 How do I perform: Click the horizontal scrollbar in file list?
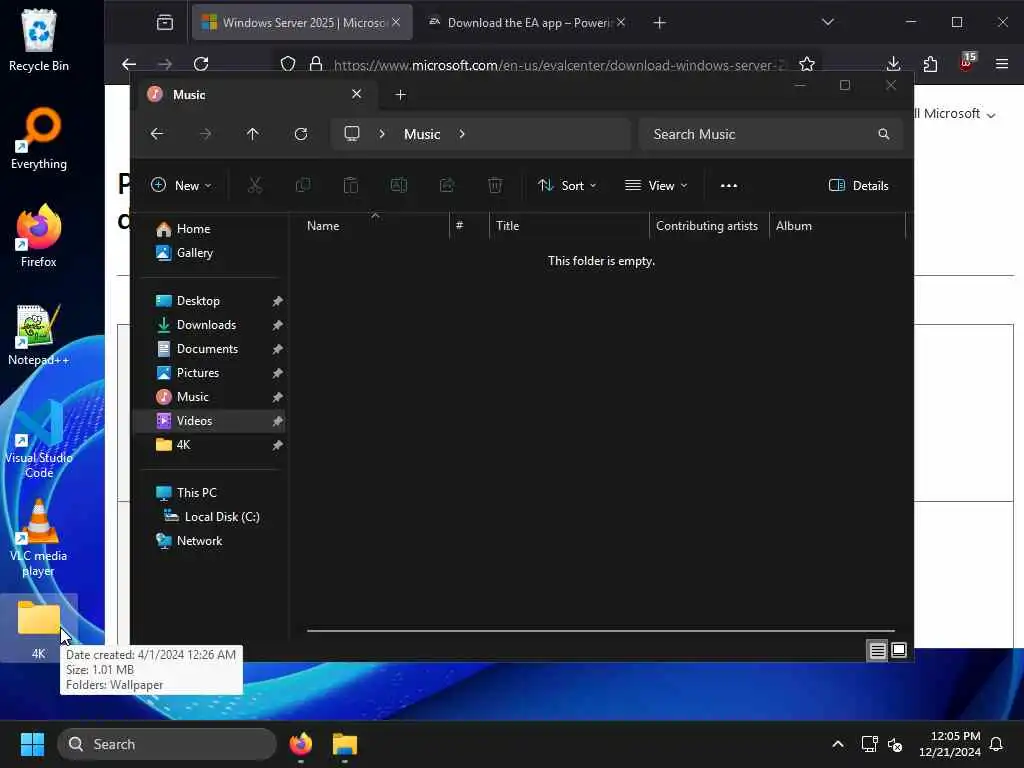pos(601,631)
